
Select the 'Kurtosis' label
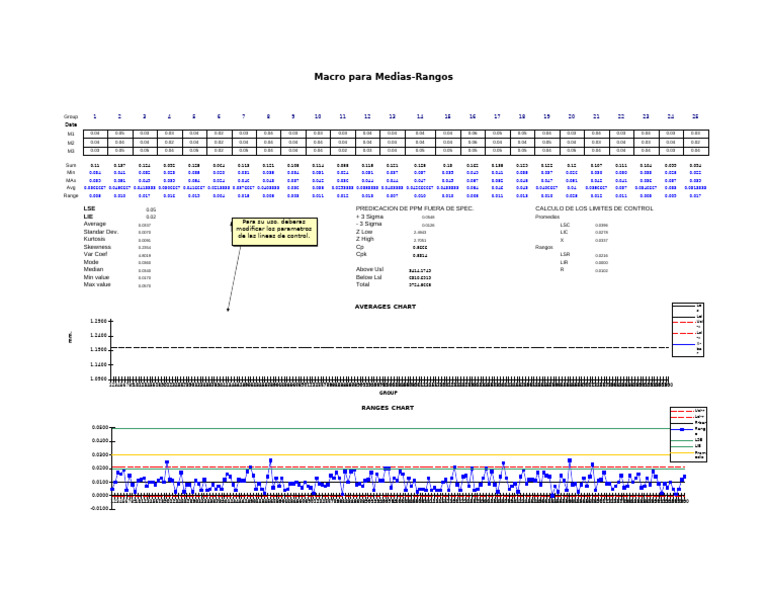tap(94, 239)
